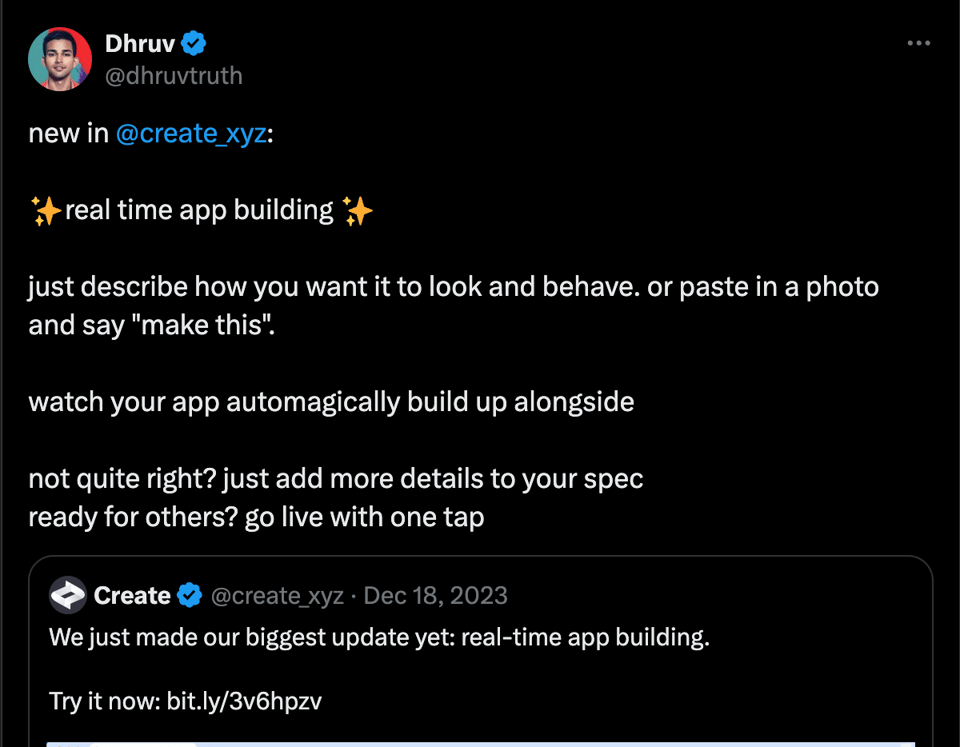Open the bit.ly/3v6hpzv link
The image size is (960, 747).
pyautogui.click(x=244, y=701)
